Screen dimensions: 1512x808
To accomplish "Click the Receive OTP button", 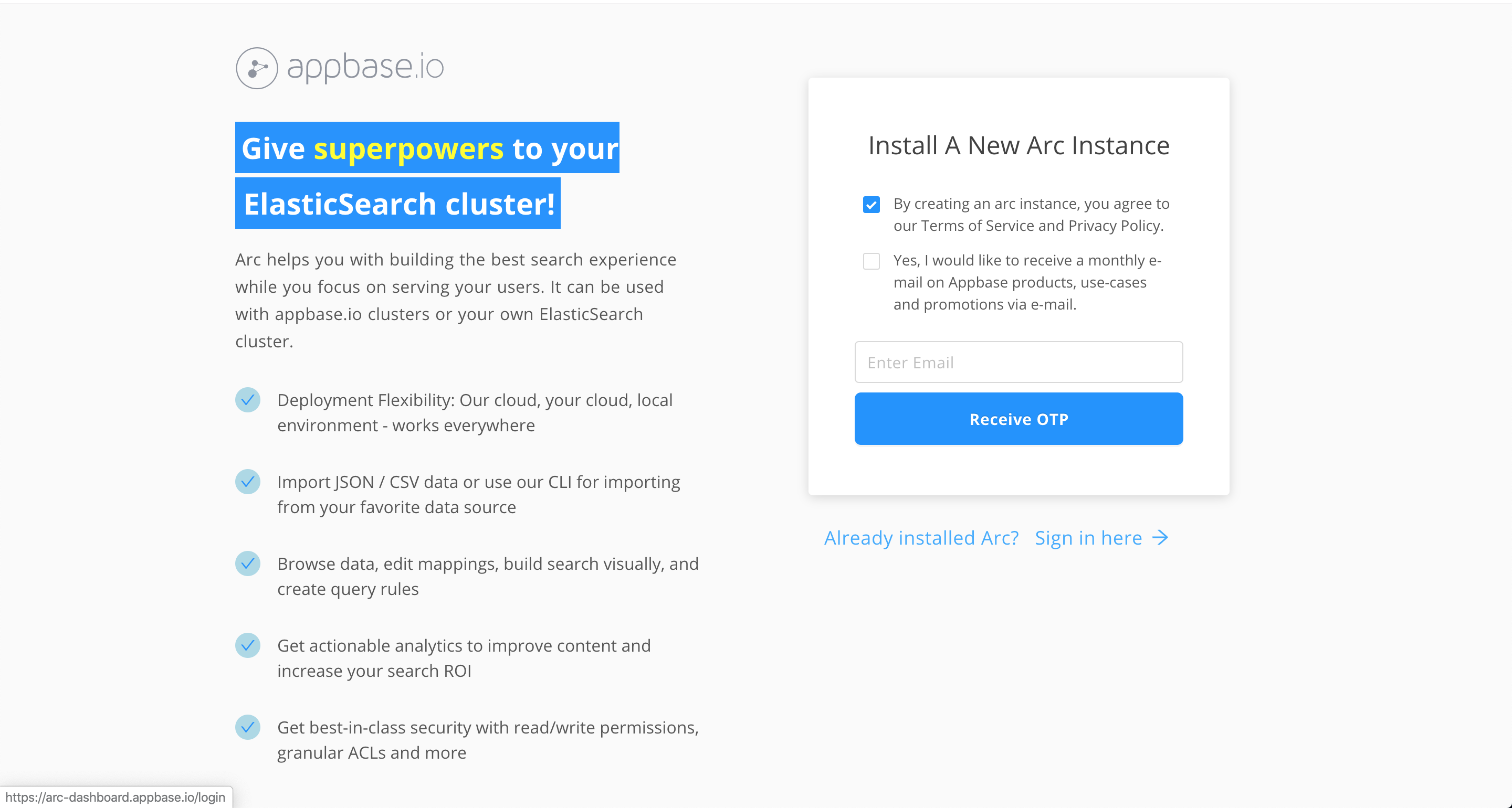I will click(x=1018, y=418).
